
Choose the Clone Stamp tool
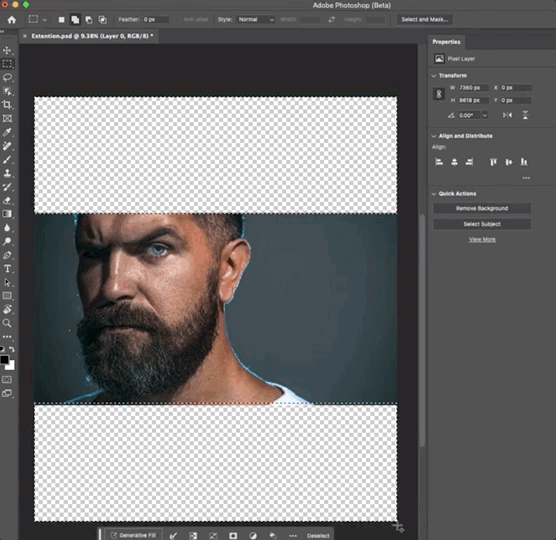[7, 173]
